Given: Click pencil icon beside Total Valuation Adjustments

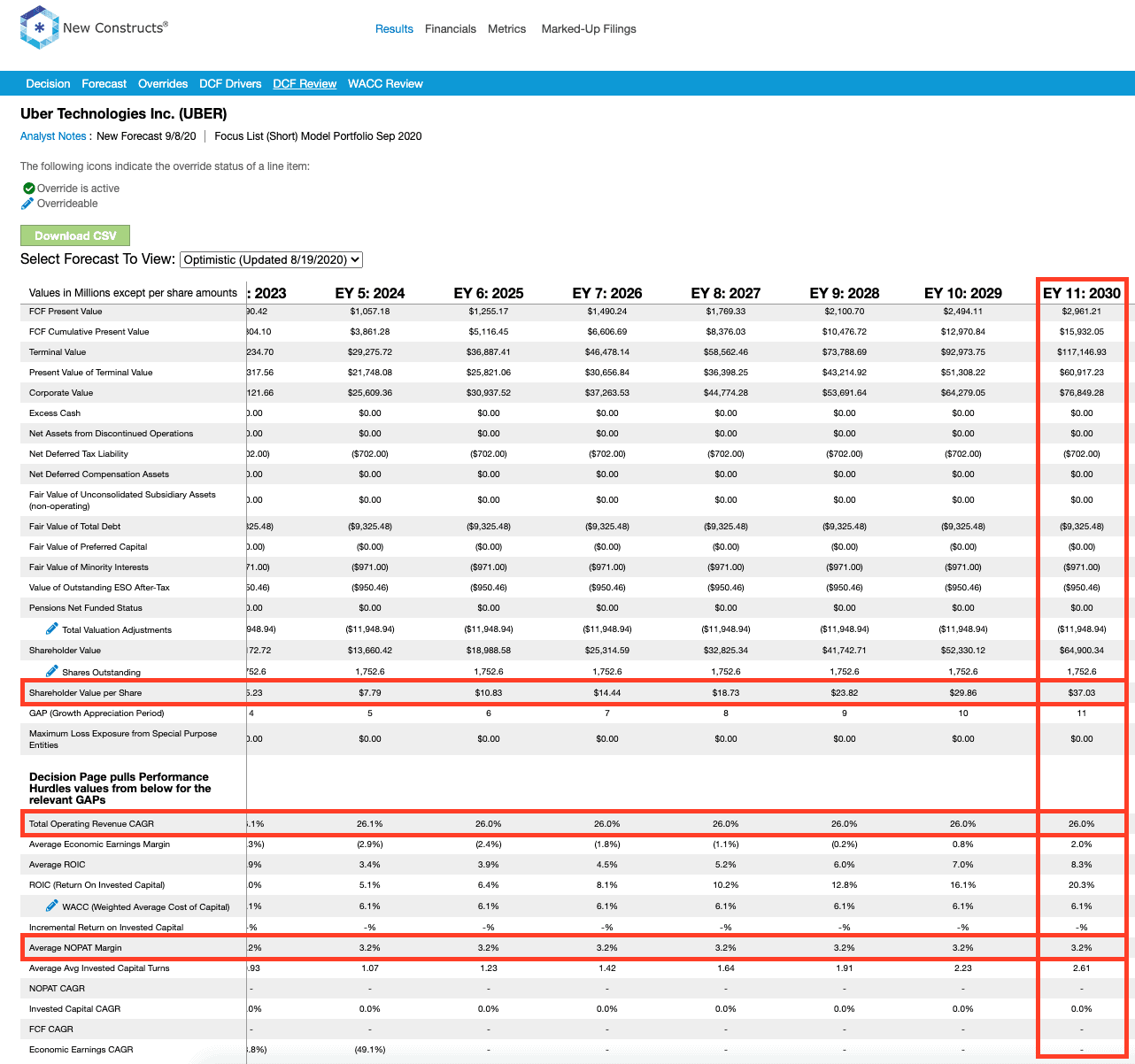Looking at the screenshot, I should coord(52,628).
